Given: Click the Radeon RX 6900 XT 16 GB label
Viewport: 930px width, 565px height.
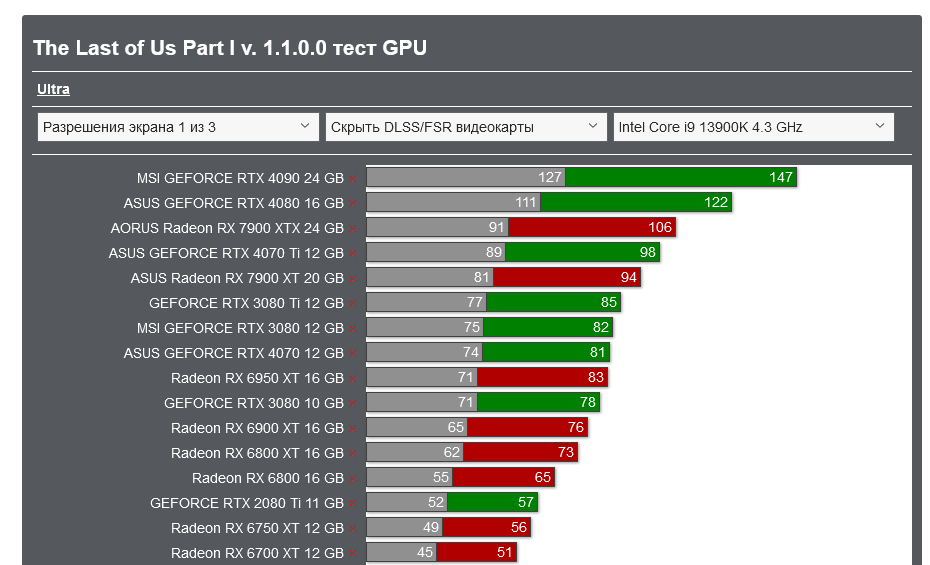Looking at the screenshot, I should pyautogui.click(x=257, y=428).
